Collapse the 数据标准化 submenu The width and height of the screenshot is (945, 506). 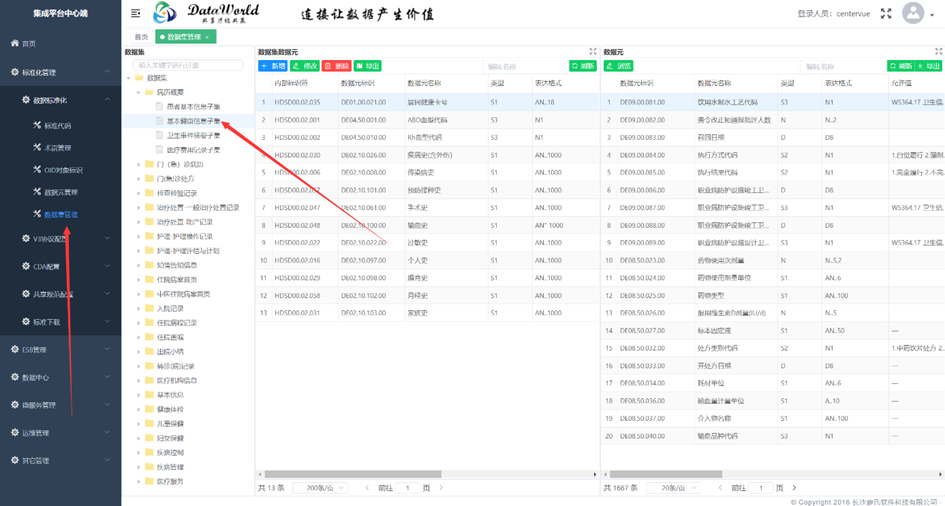pyautogui.click(x=60, y=100)
